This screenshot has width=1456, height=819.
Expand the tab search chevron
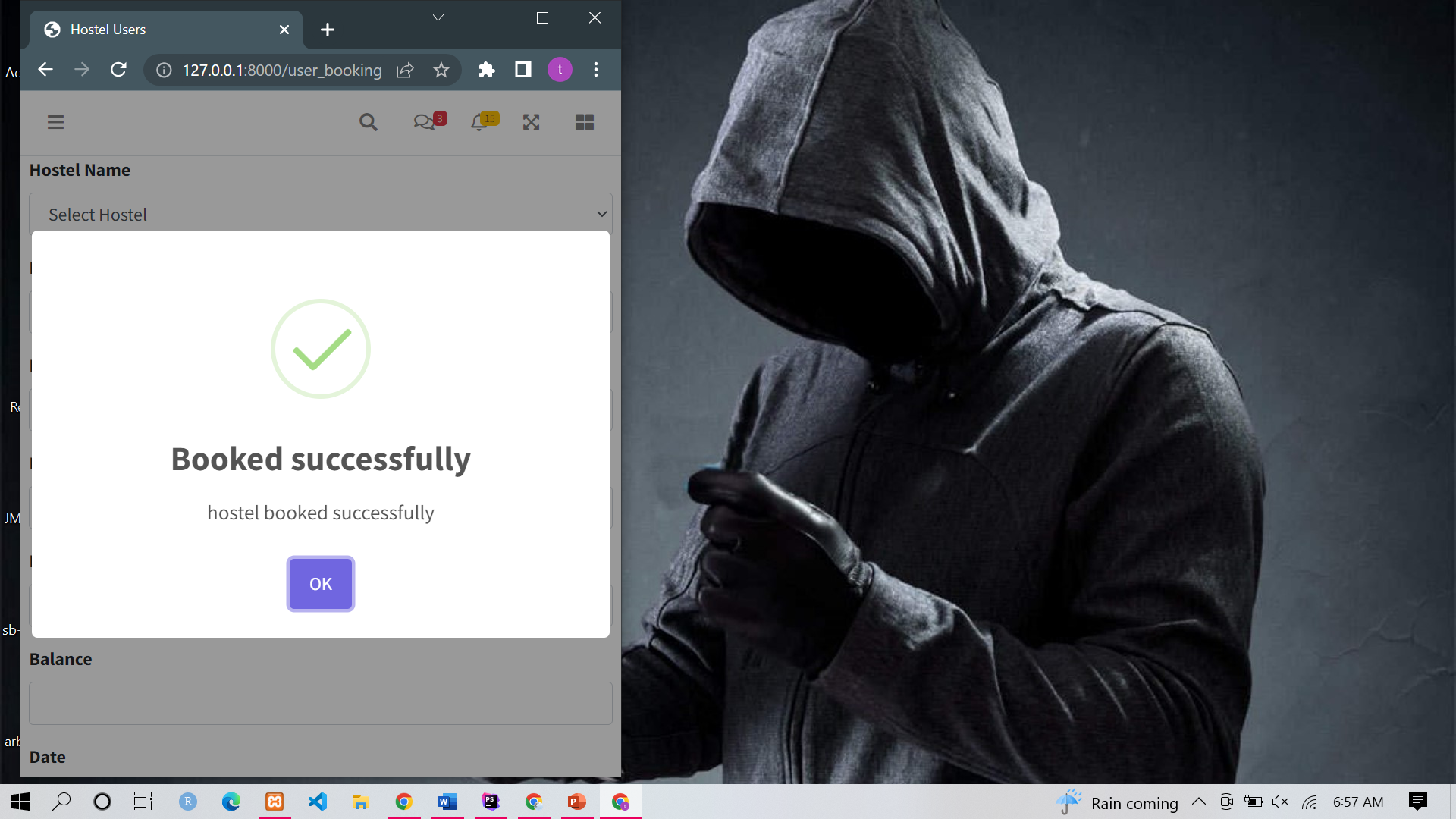(438, 17)
